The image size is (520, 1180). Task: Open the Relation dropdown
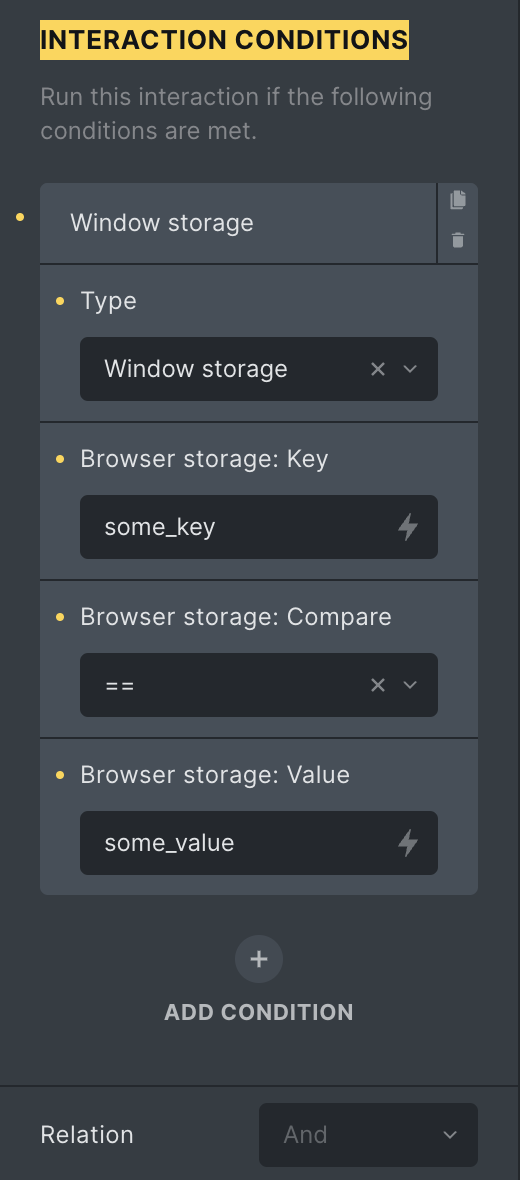(368, 1135)
